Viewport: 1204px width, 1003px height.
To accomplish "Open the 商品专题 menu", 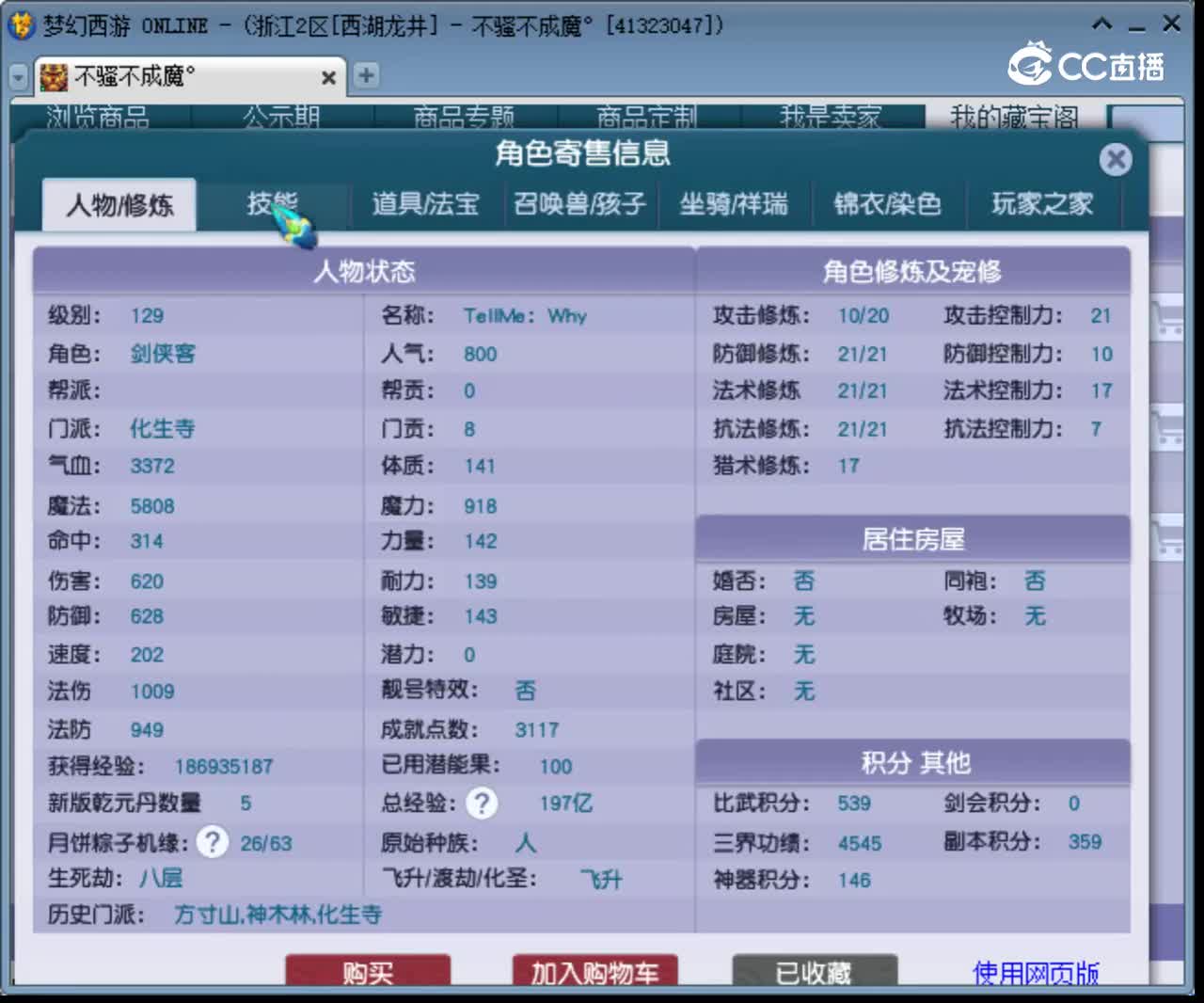I will (x=464, y=117).
